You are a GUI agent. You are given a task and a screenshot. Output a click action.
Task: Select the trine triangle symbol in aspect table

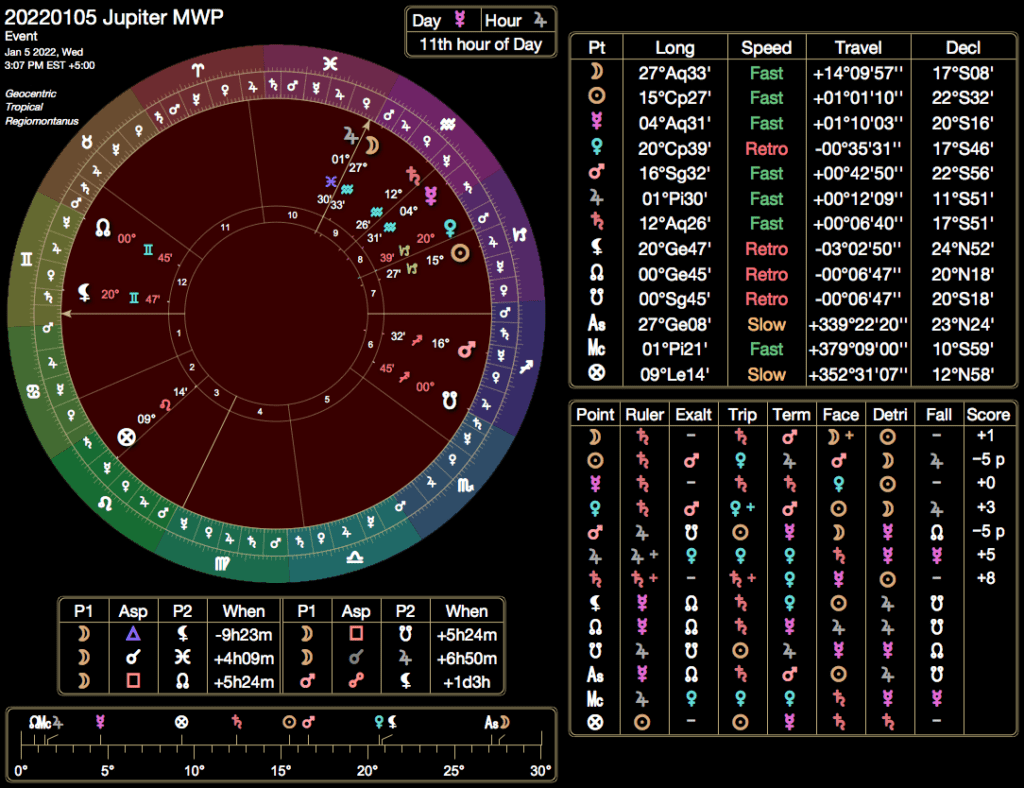pyautogui.click(x=132, y=633)
